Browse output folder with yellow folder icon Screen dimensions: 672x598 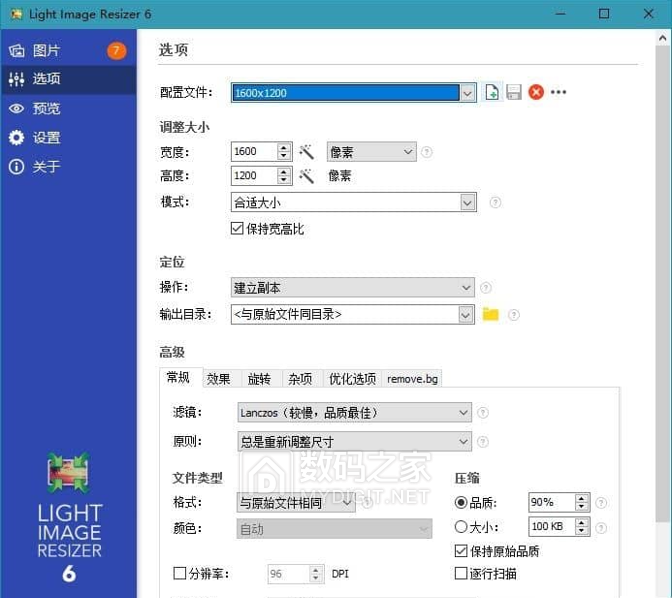[x=490, y=314]
